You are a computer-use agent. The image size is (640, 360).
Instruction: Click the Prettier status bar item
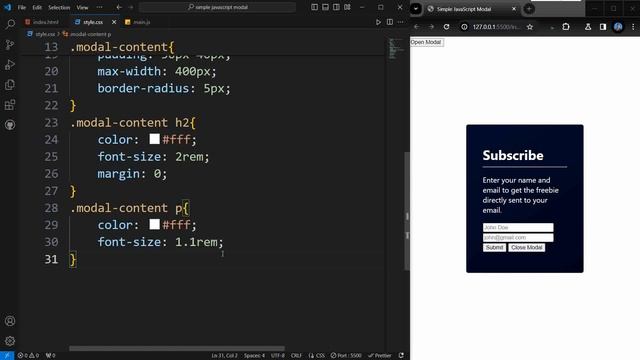pyautogui.click(x=380, y=356)
